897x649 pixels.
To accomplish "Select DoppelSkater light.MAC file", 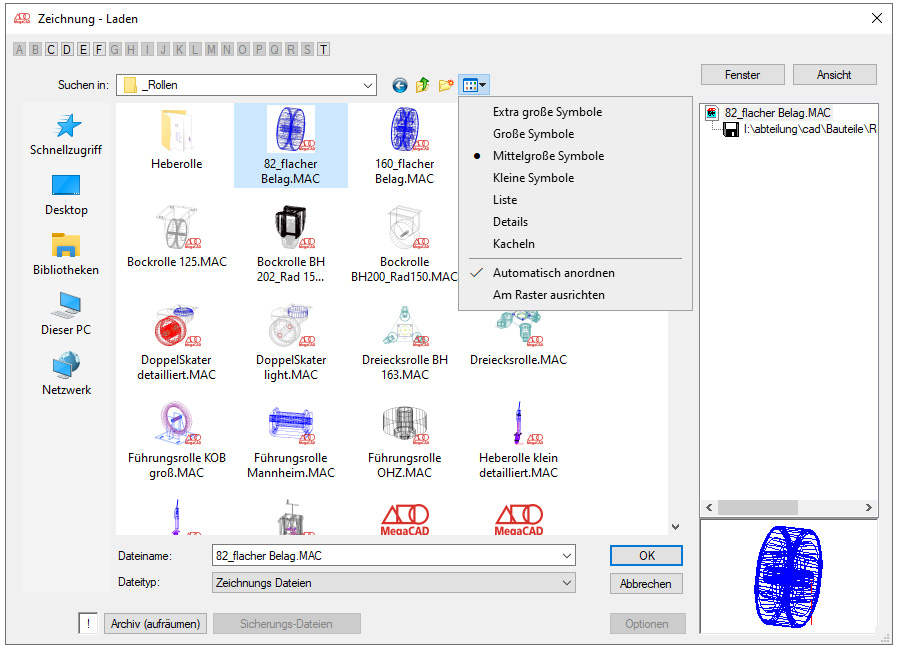I will point(291,342).
